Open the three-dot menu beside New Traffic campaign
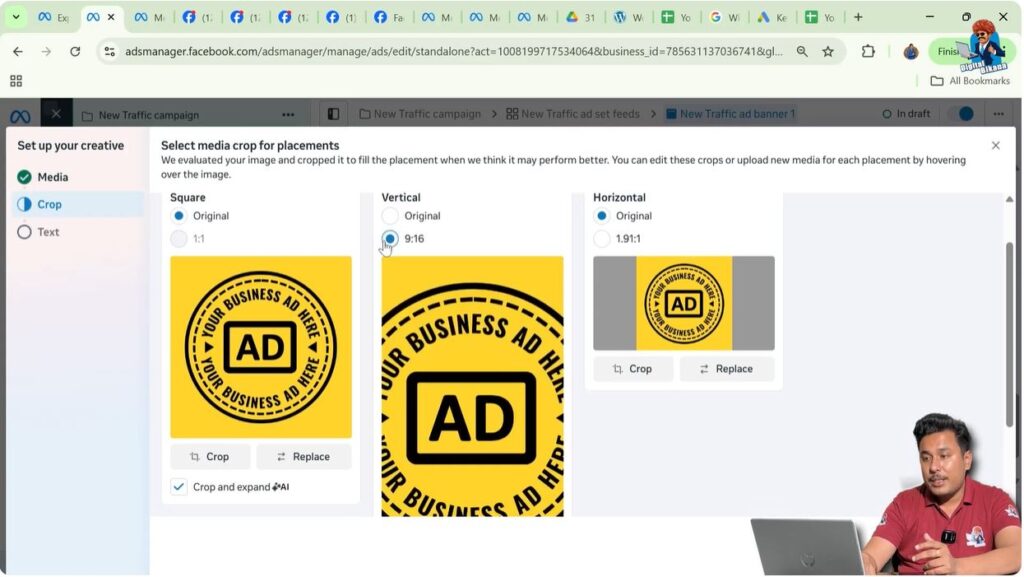 pyautogui.click(x=288, y=114)
